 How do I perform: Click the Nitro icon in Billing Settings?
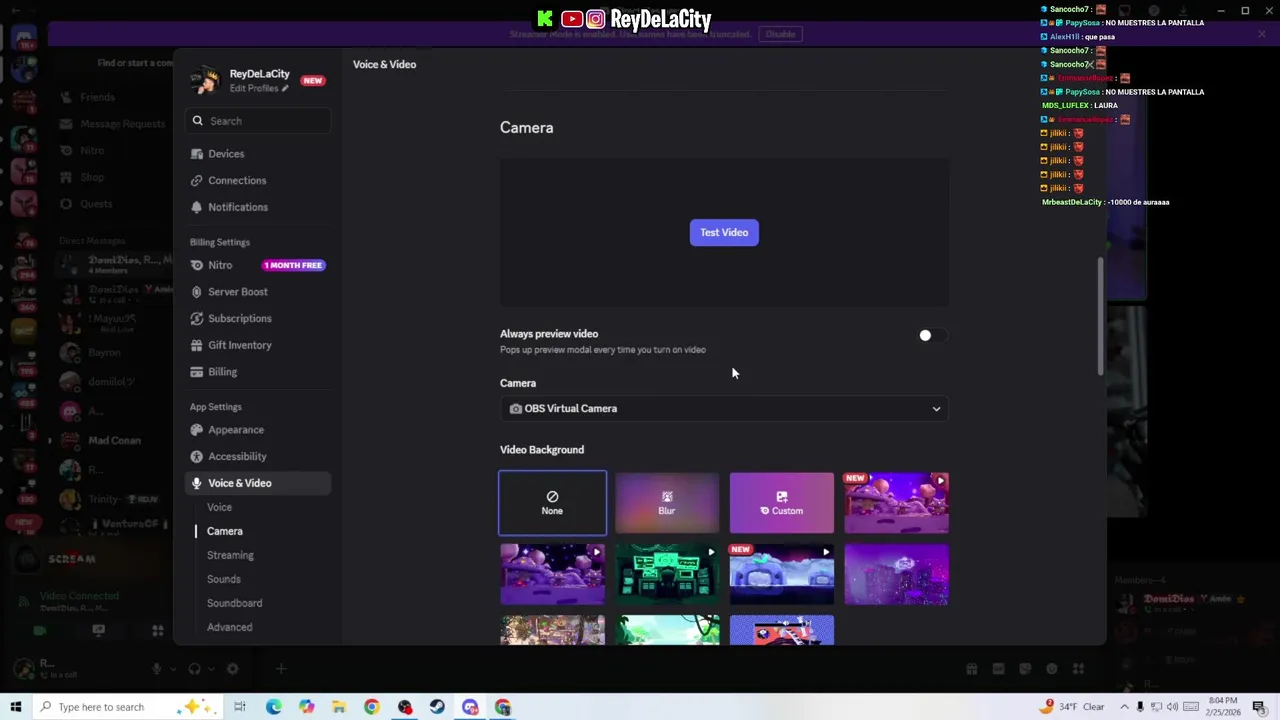tap(197, 265)
